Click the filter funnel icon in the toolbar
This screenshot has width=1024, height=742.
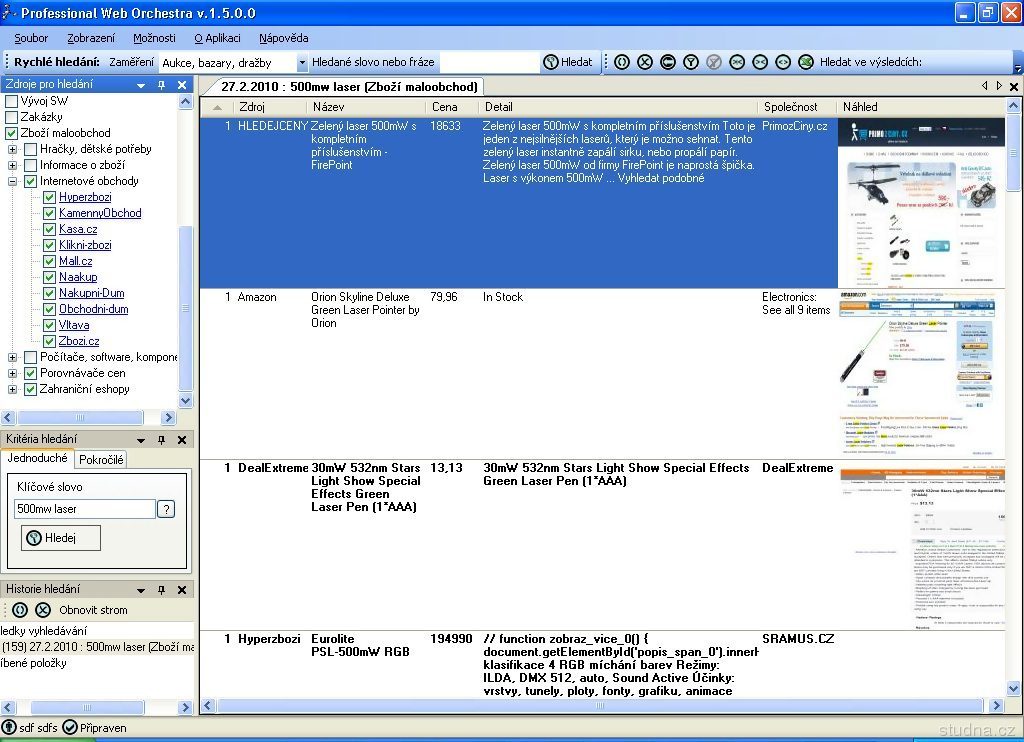690,62
